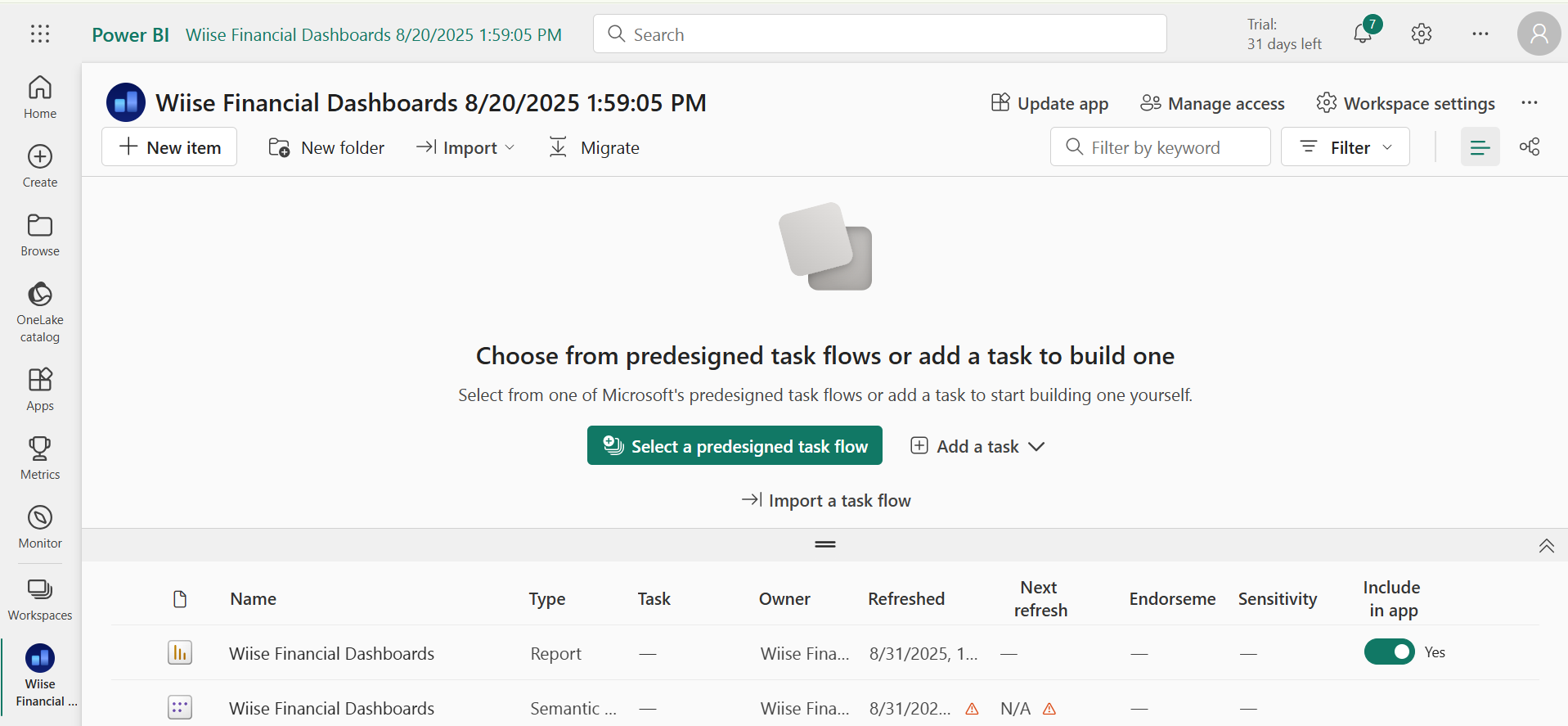Open the app launcher grid icon
This screenshot has height=726, width=1568.
(40, 34)
